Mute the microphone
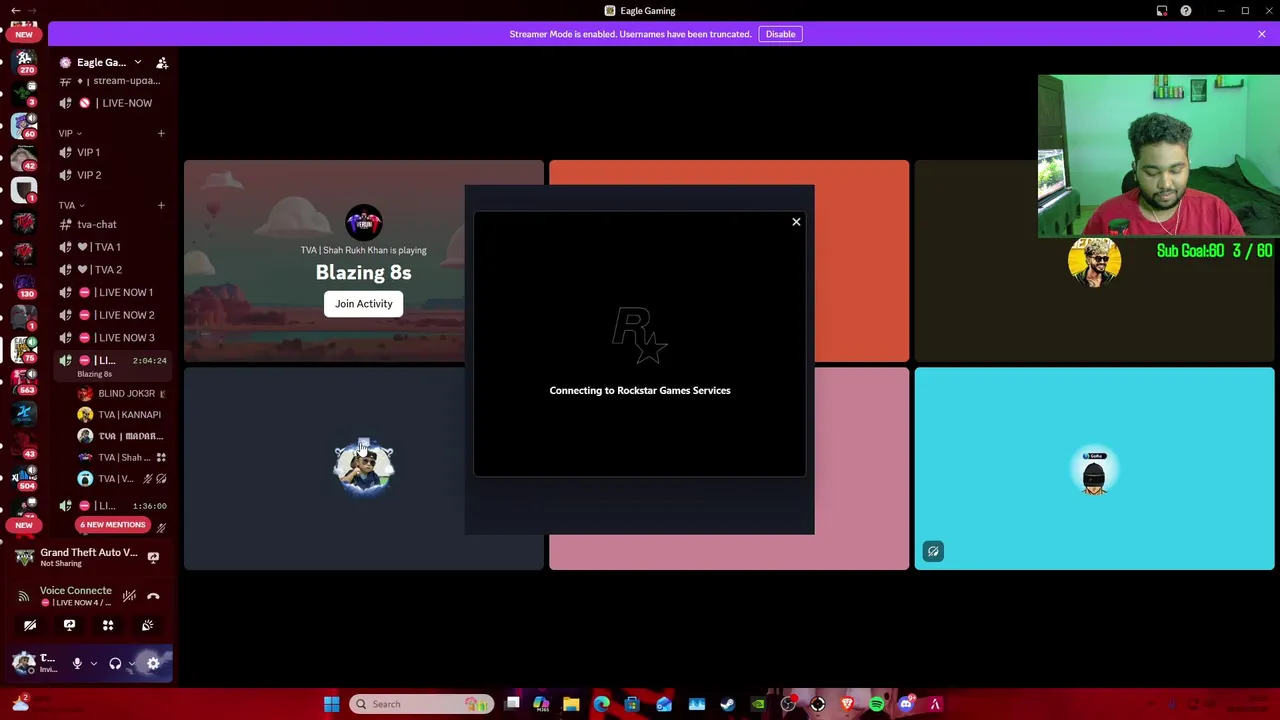The width and height of the screenshot is (1280, 720). click(x=77, y=663)
